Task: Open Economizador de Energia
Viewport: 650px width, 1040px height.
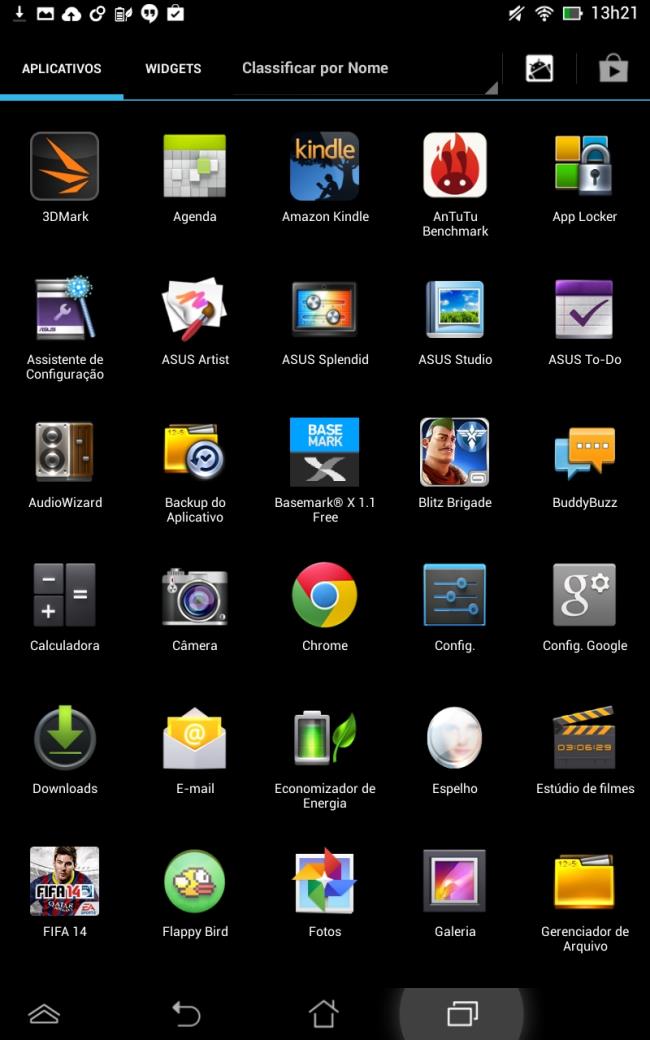Action: coord(324,738)
